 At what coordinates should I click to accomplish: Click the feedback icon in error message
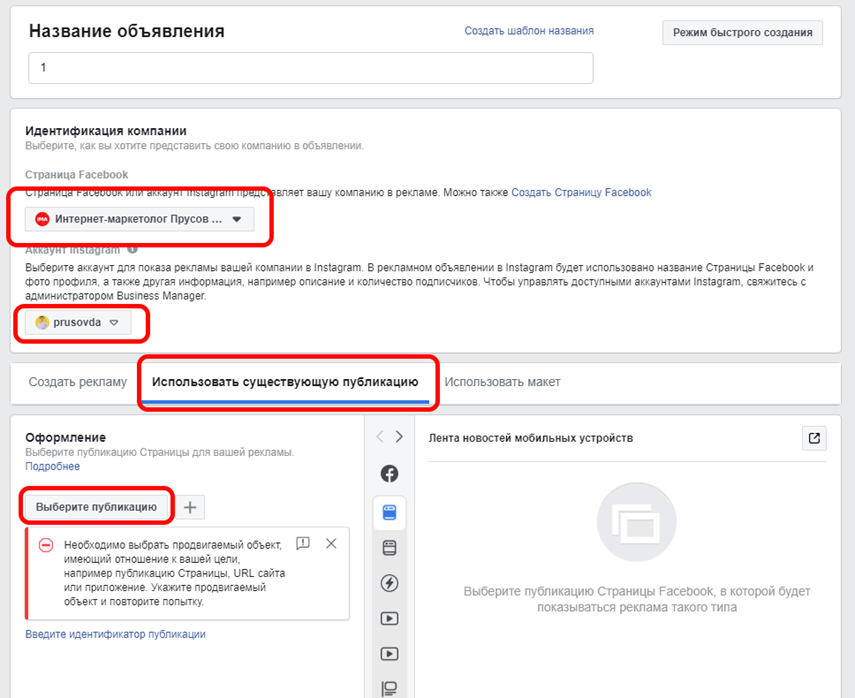(x=303, y=543)
